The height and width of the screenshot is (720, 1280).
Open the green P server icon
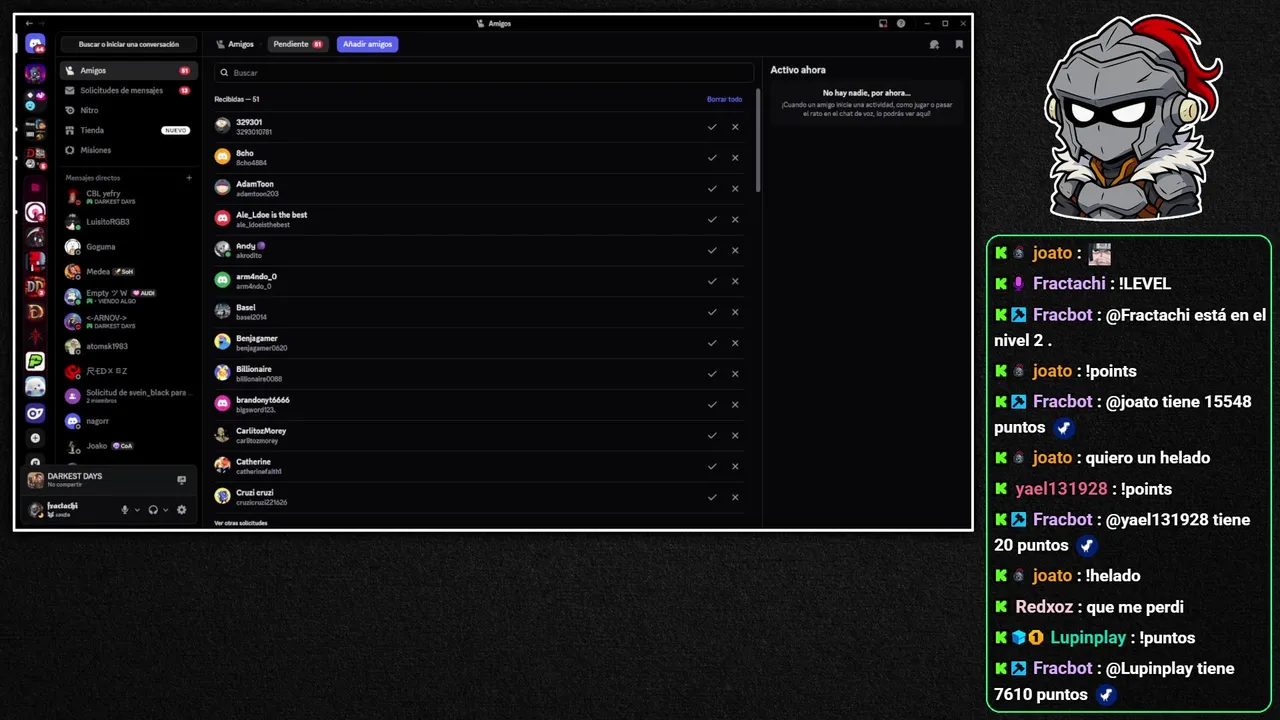pyautogui.click(x=35, y=361)
